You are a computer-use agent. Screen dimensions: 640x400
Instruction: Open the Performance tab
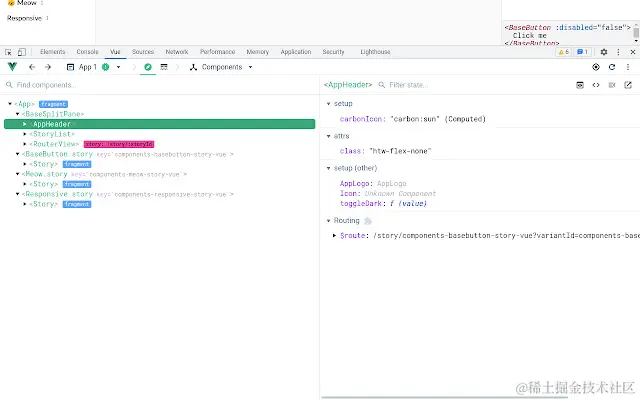pos(217,52)
